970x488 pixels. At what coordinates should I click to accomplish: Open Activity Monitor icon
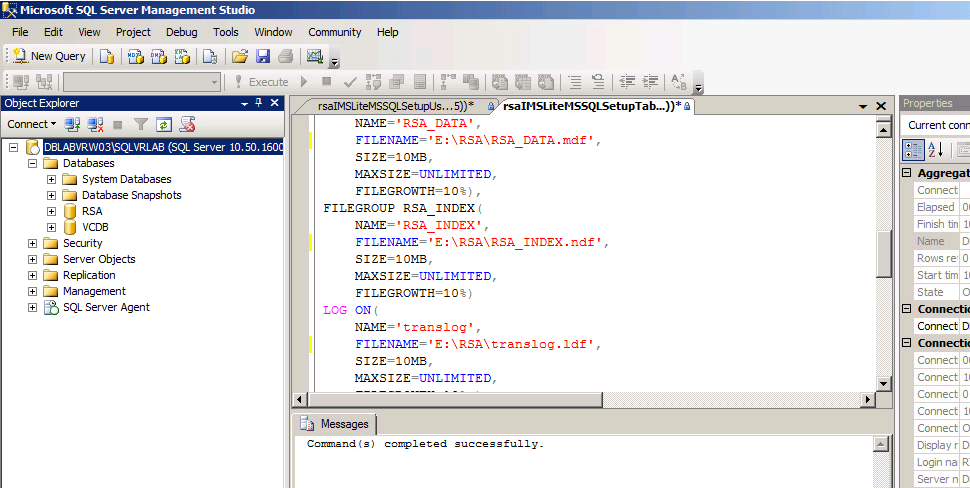315,56
